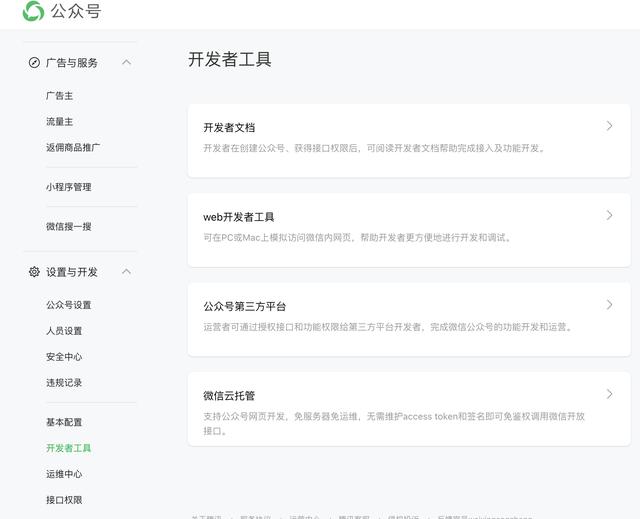Click the web开发者工具 description text
Screen dimensions: 640x519
[x=358, y=237]
